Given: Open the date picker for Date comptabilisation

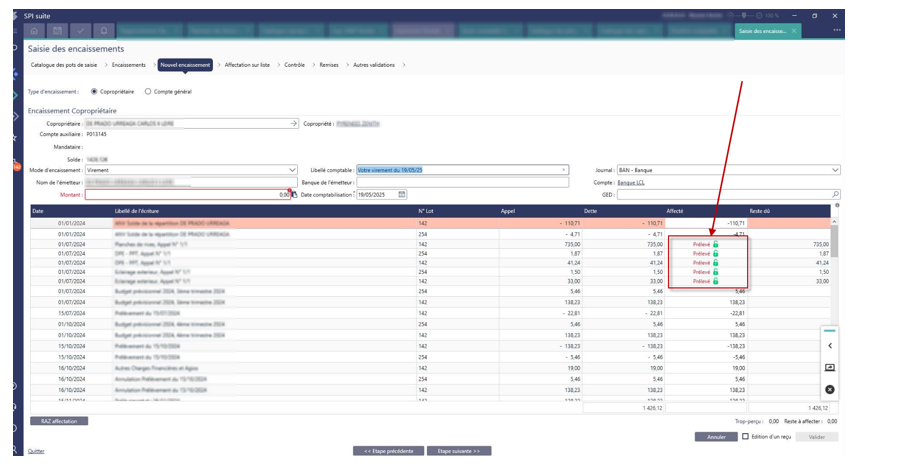Looking at the screenshot, I should click(x=402, y=194).
